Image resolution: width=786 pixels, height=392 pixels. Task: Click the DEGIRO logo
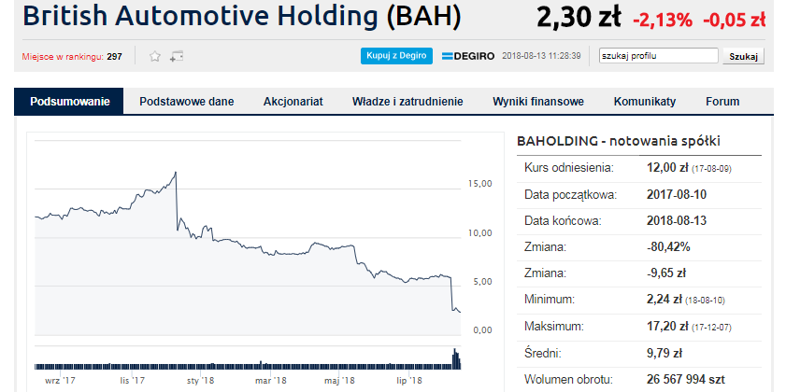(468, 56)
